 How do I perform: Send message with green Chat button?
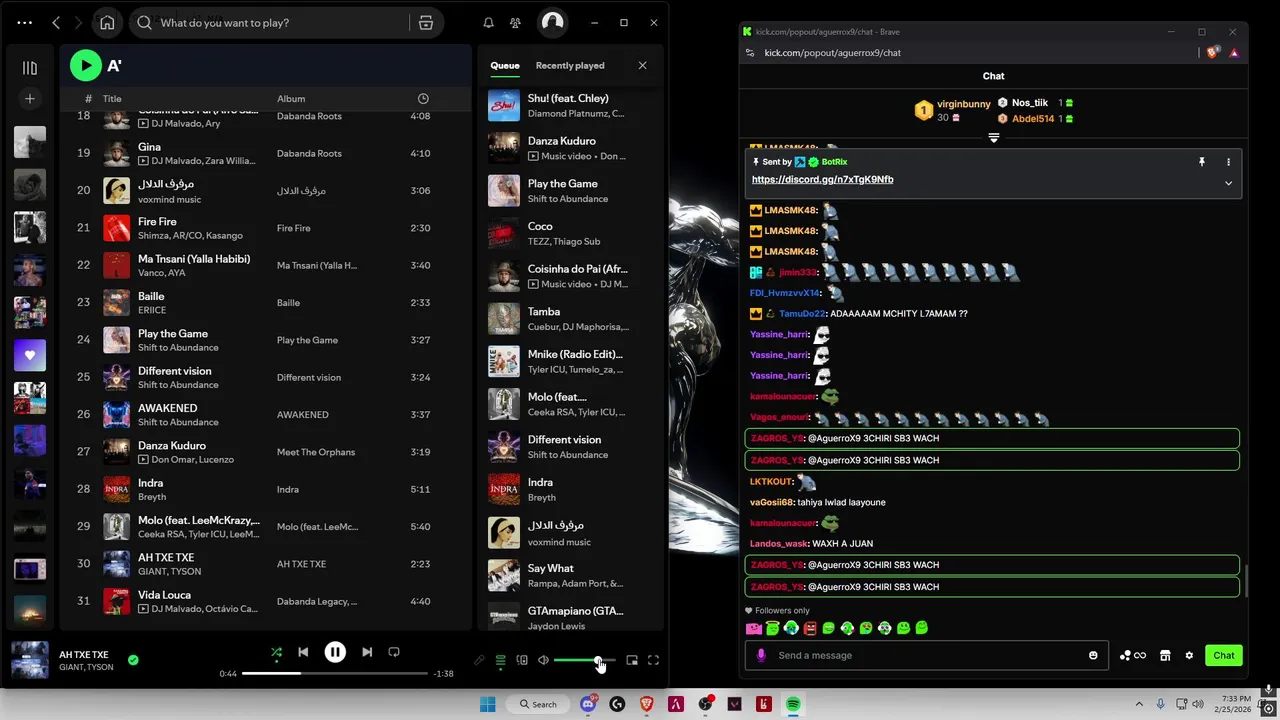click(x=1224, y=655)
